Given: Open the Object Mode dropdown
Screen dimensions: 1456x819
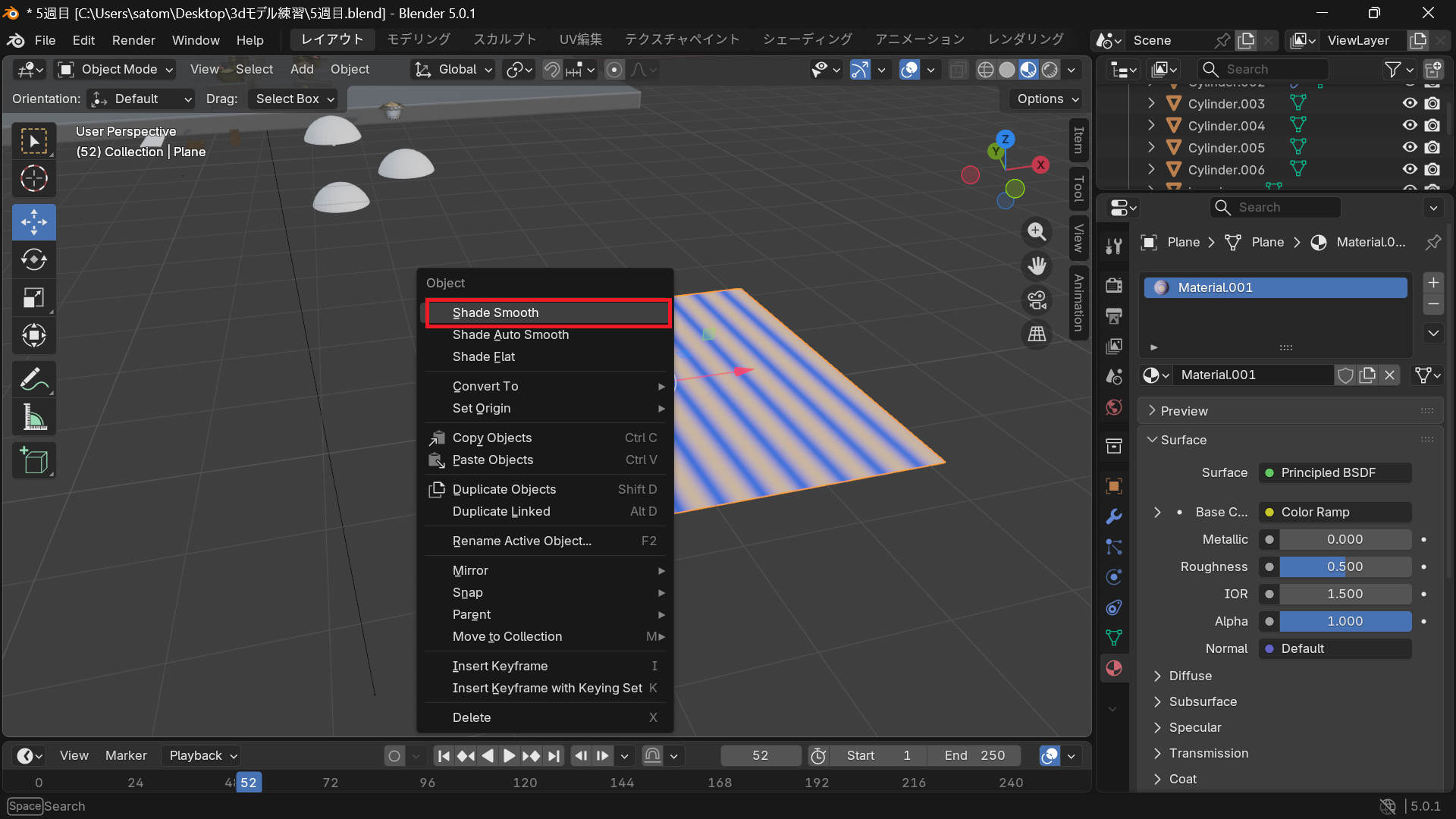Looking at the screenshot, I should 118,70.
